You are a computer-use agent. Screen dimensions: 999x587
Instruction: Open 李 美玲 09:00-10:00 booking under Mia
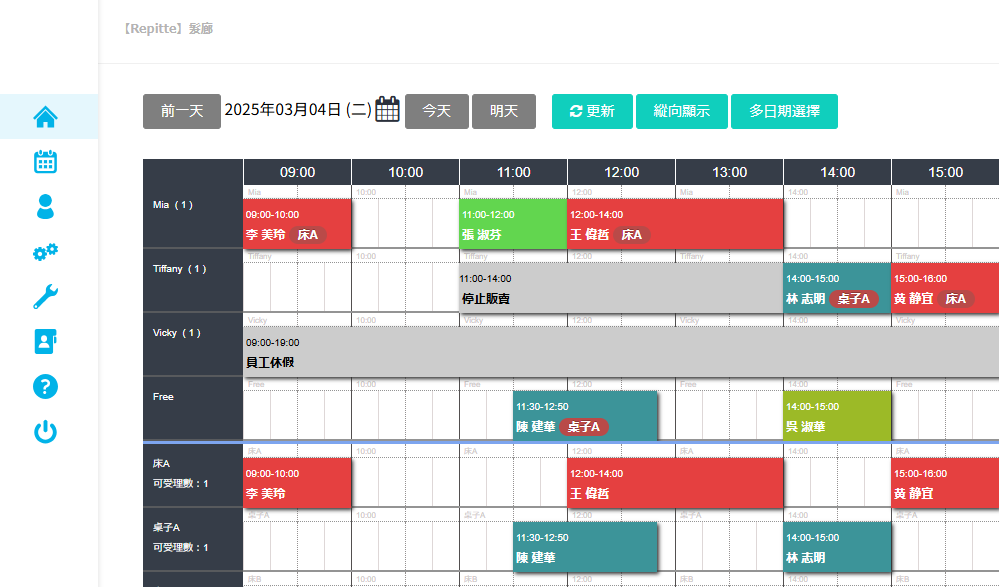(x=297, y=224)
